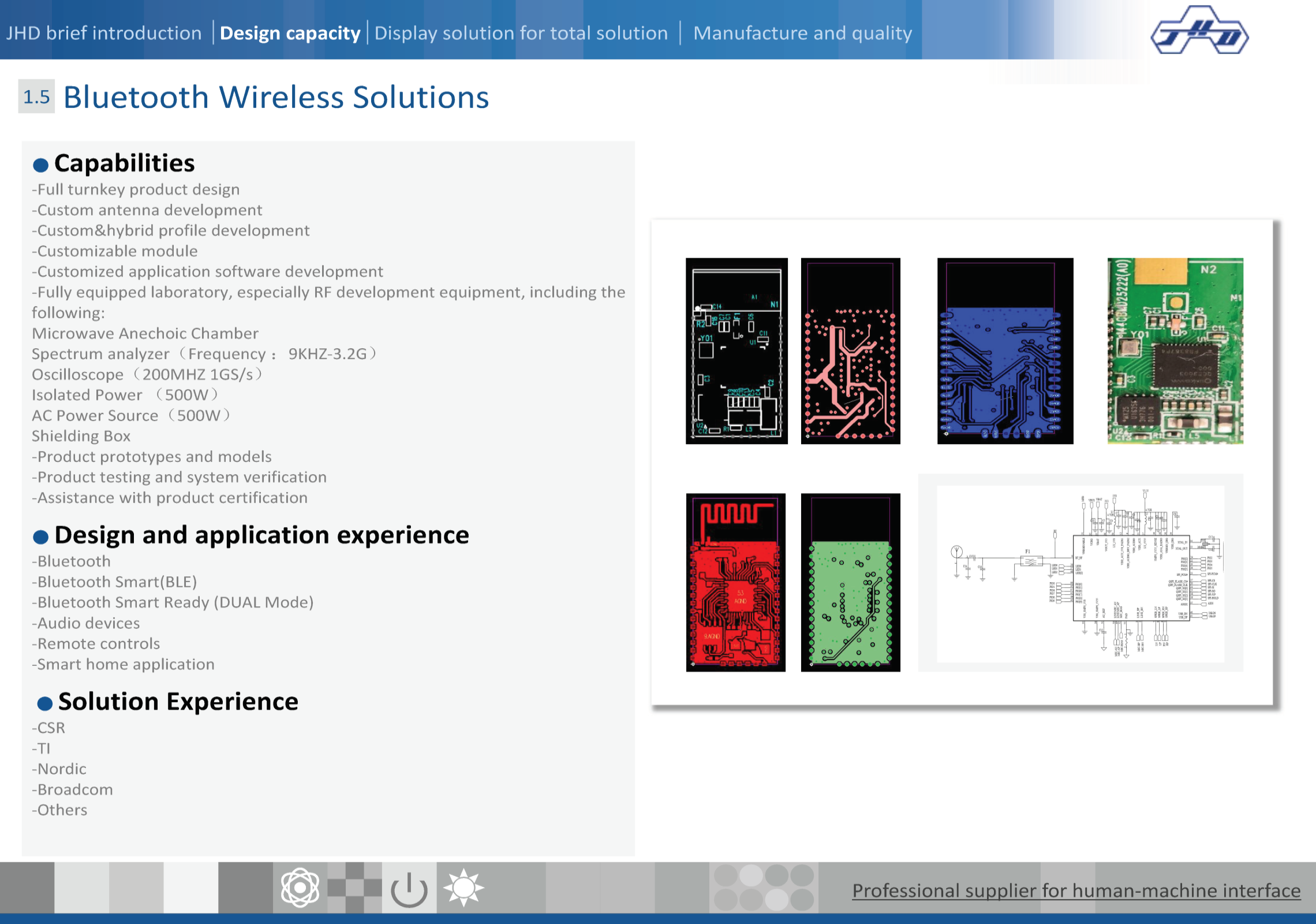The width and height of the screenshot is (1316, 924).
Task: Click the Design and application experience heading
Action: (261, 535)
